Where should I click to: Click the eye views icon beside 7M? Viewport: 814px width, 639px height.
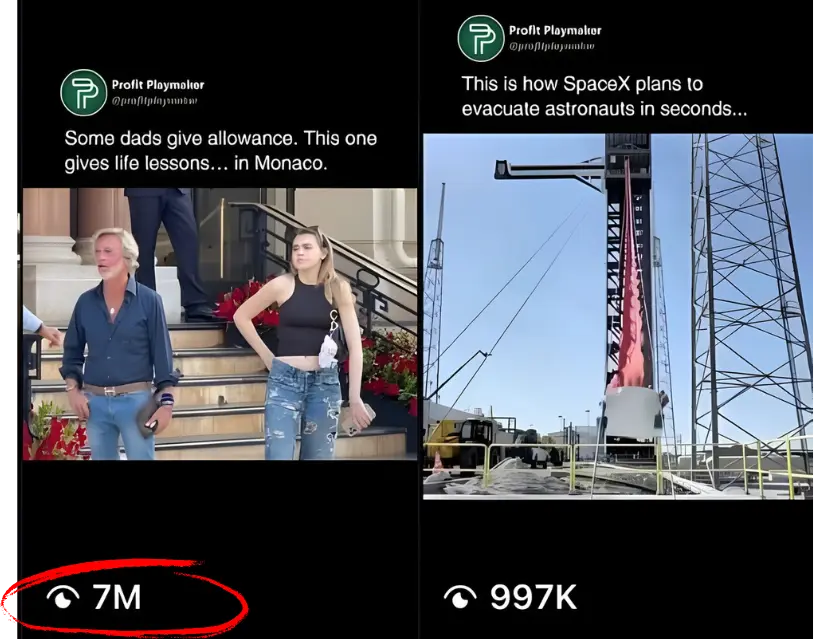(63, 597)
